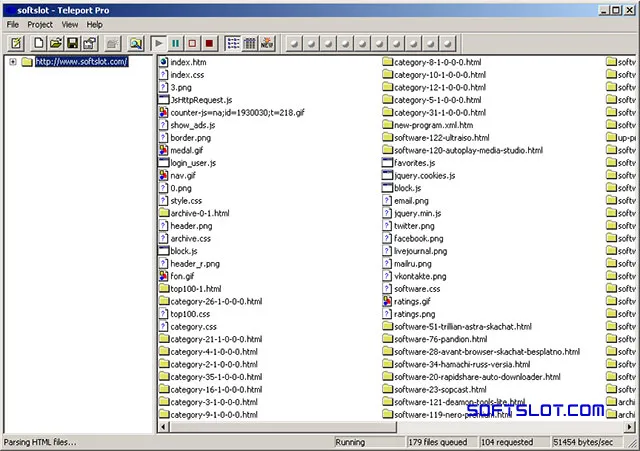Select the index.htm file entry
This screenshot has height=451, width=640.
(188, 62)
